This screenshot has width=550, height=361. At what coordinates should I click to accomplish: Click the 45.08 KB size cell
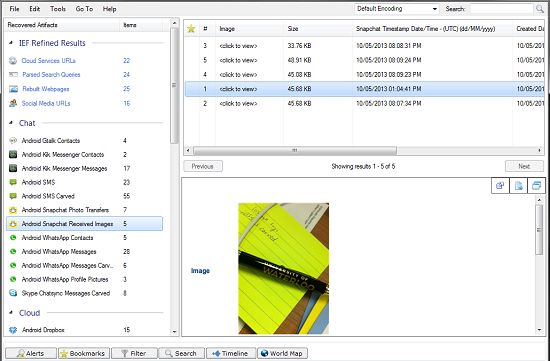click(299, 75)
